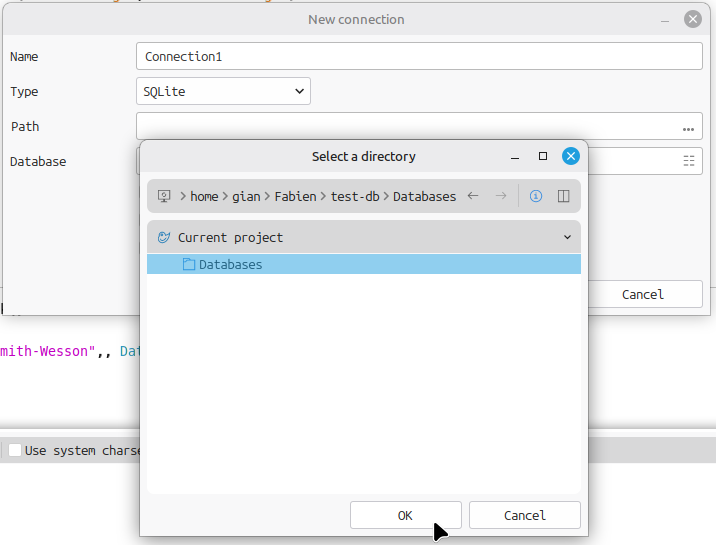Click the Database list icon on right

pyautogui.click(x=688, y=161)
